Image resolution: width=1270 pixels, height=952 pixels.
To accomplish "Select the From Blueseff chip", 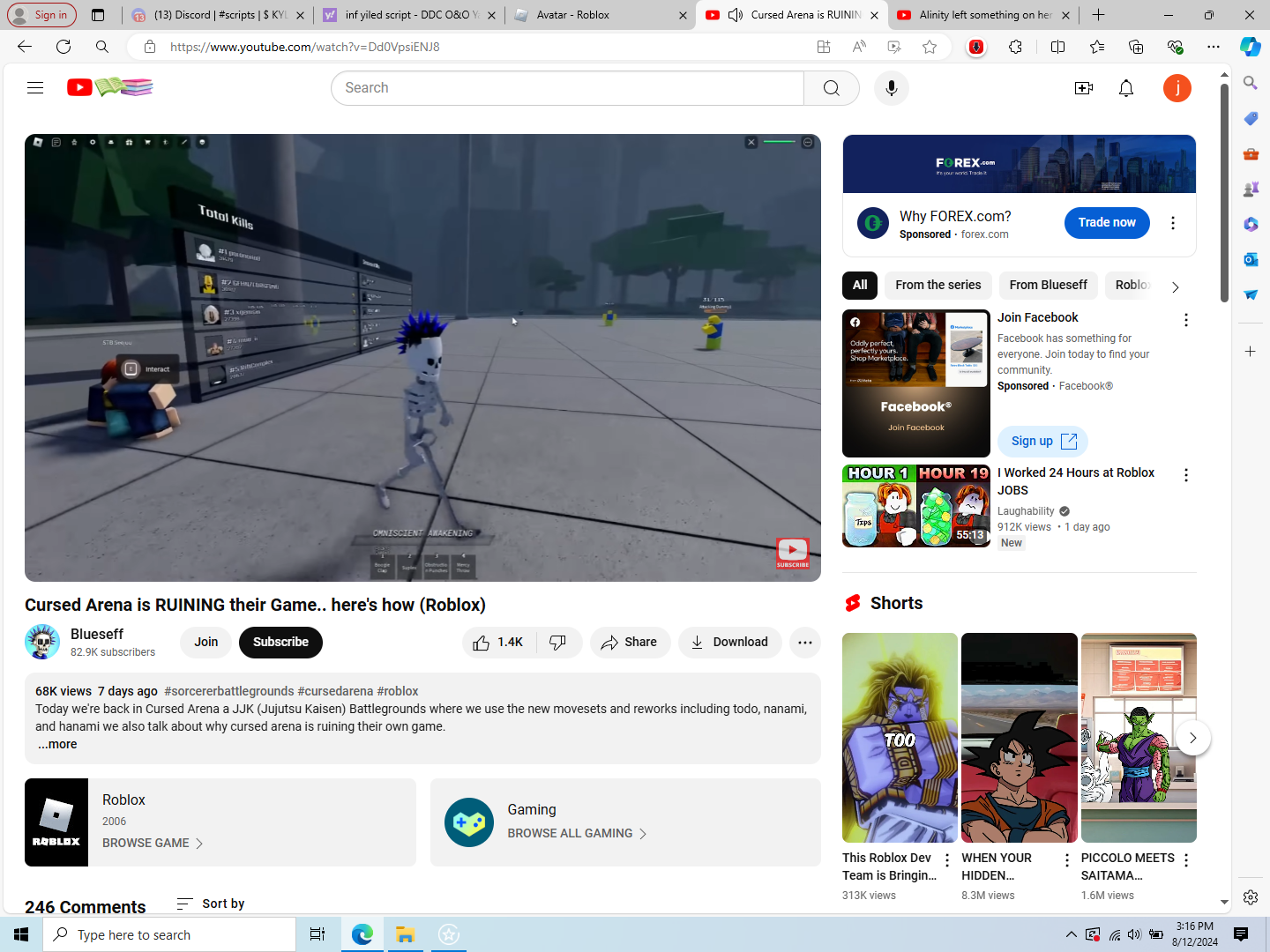I will (1049, 285).
